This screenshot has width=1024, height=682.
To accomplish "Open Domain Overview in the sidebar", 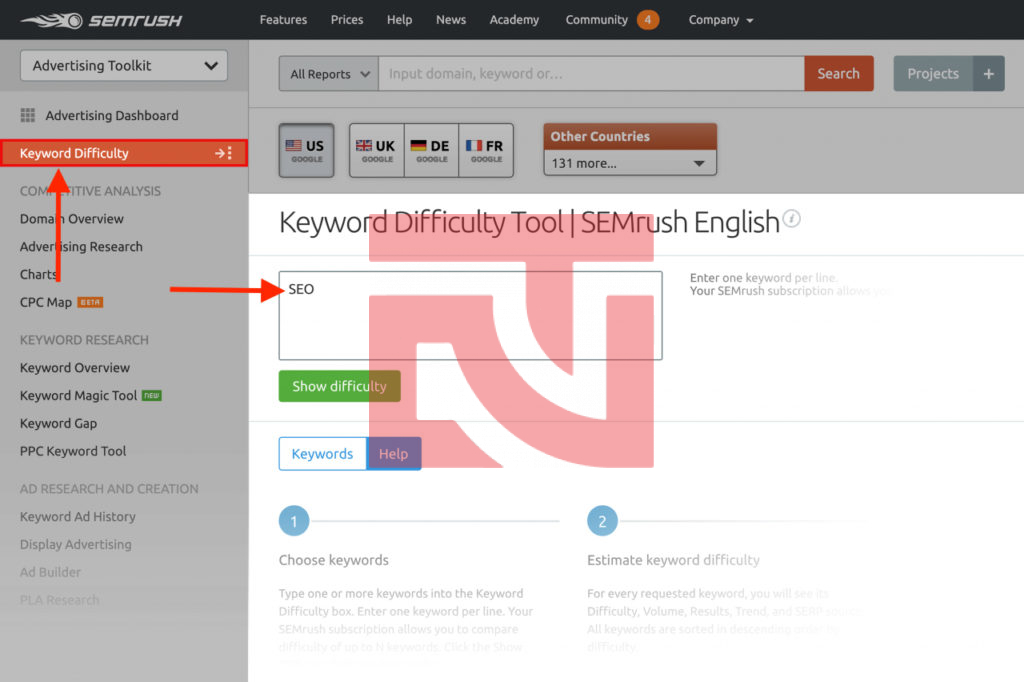I will [71, 219].
